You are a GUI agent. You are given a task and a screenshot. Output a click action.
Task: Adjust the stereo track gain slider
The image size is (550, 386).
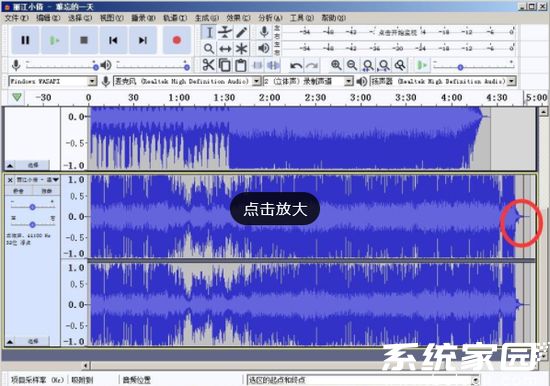(x=32, y=207)
